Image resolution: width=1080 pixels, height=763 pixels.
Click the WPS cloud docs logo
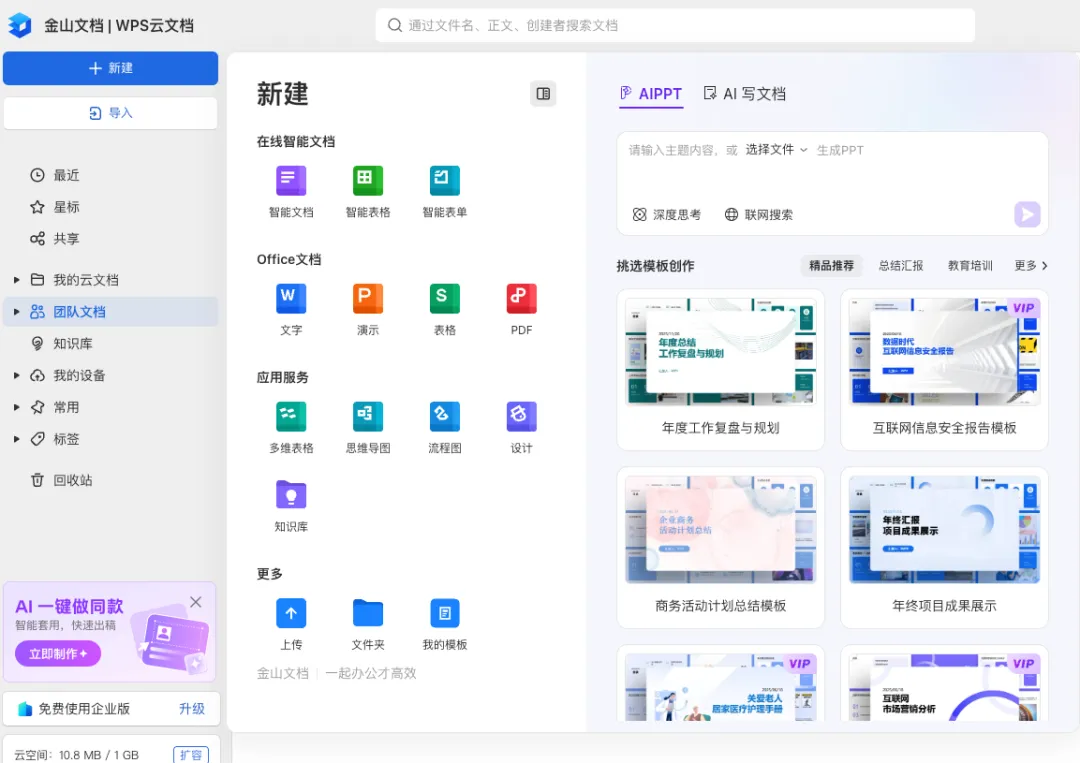[20, 25]
